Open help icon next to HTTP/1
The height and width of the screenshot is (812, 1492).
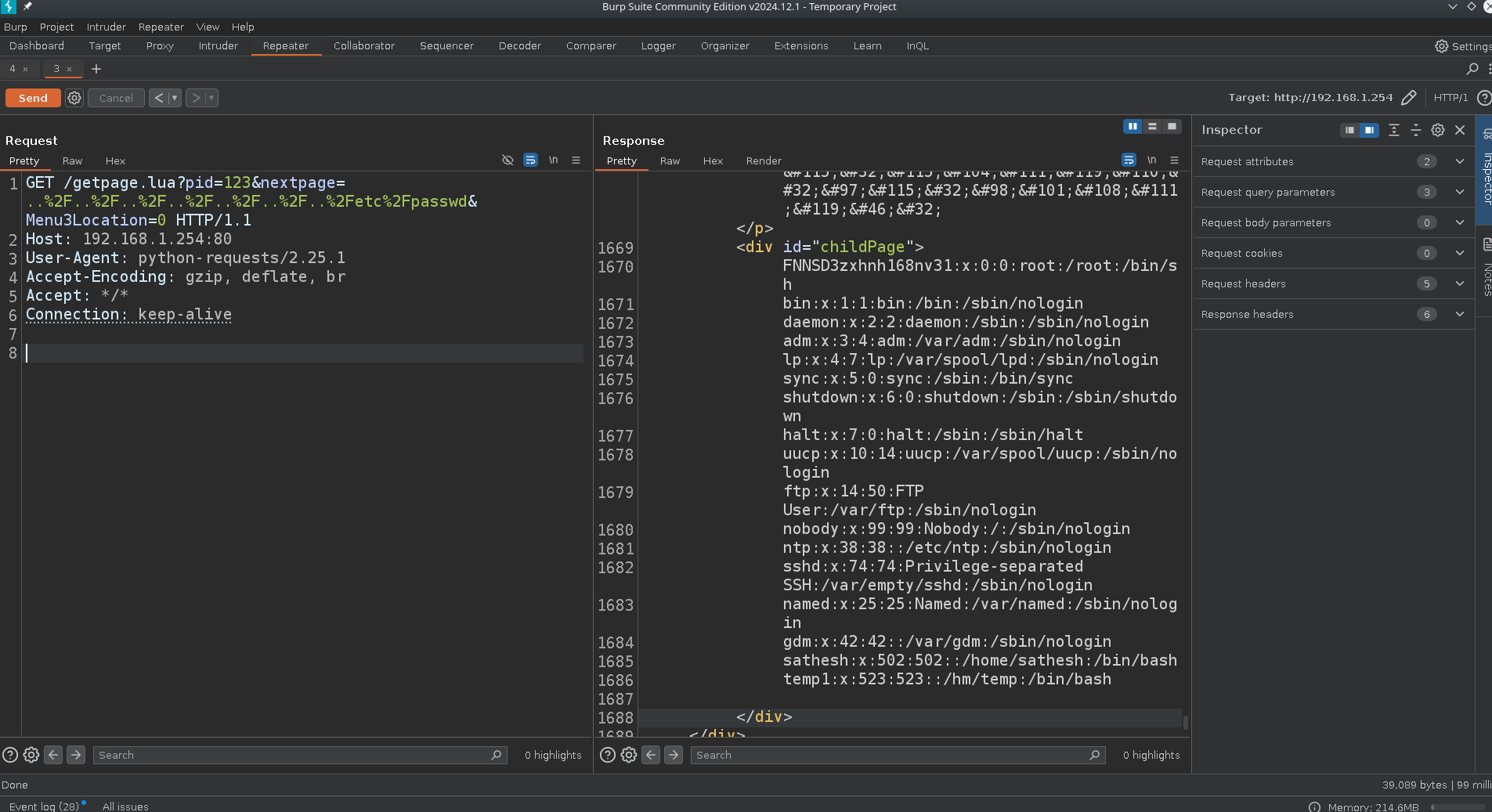[1483, 98]
